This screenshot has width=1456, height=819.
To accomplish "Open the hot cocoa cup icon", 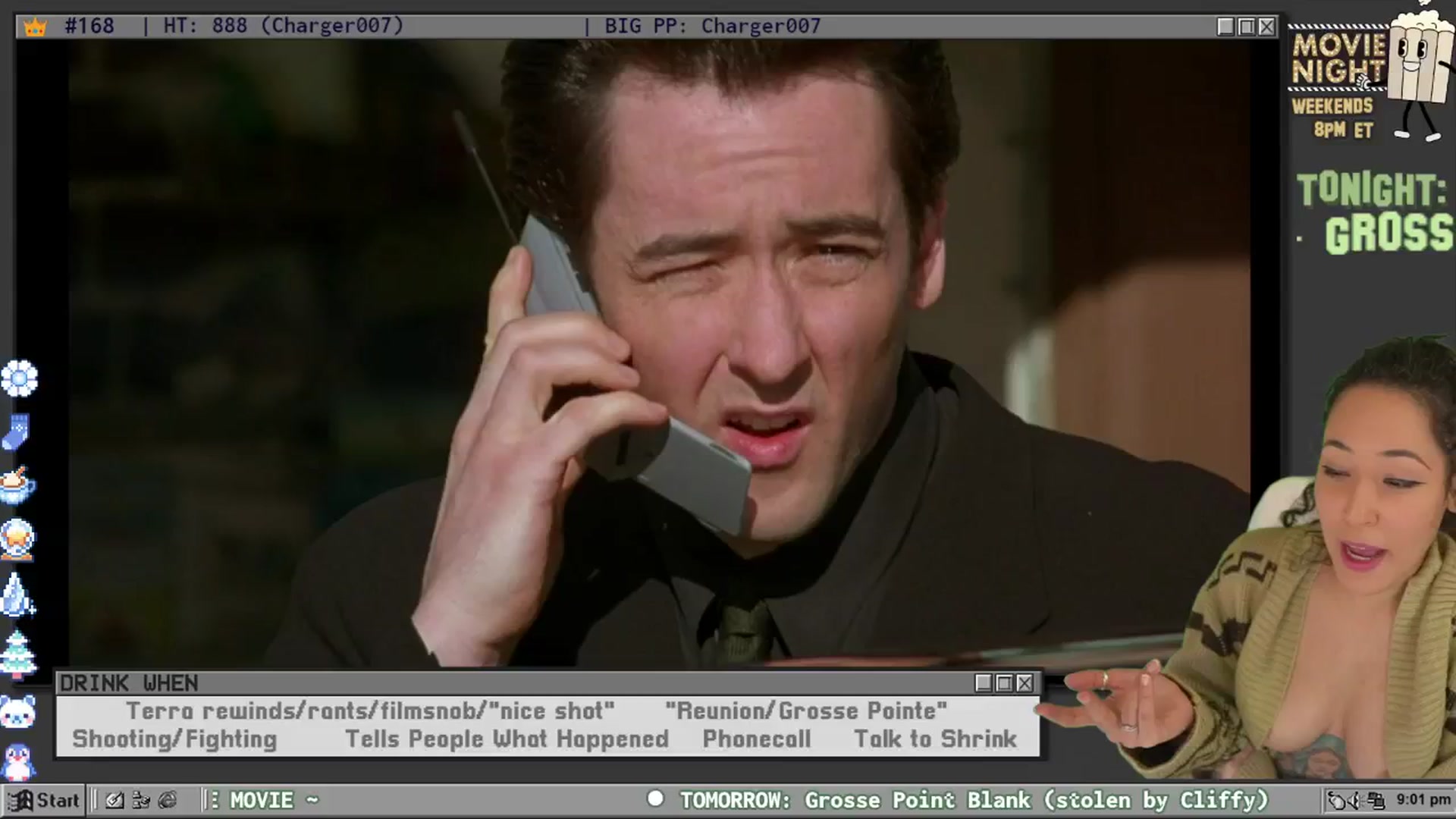I will (17, 485).
